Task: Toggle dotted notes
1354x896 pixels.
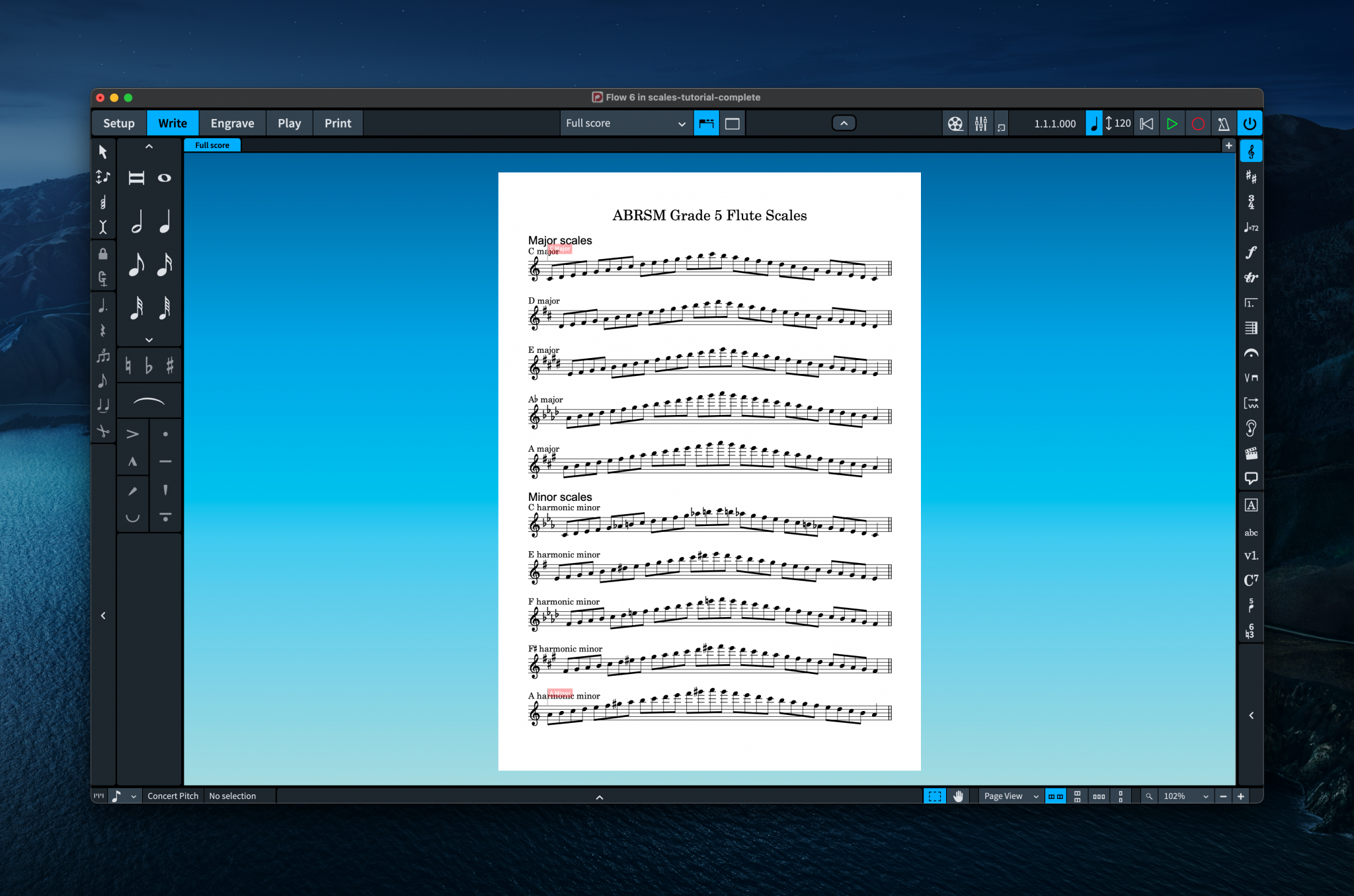Action: coord(103,306)
